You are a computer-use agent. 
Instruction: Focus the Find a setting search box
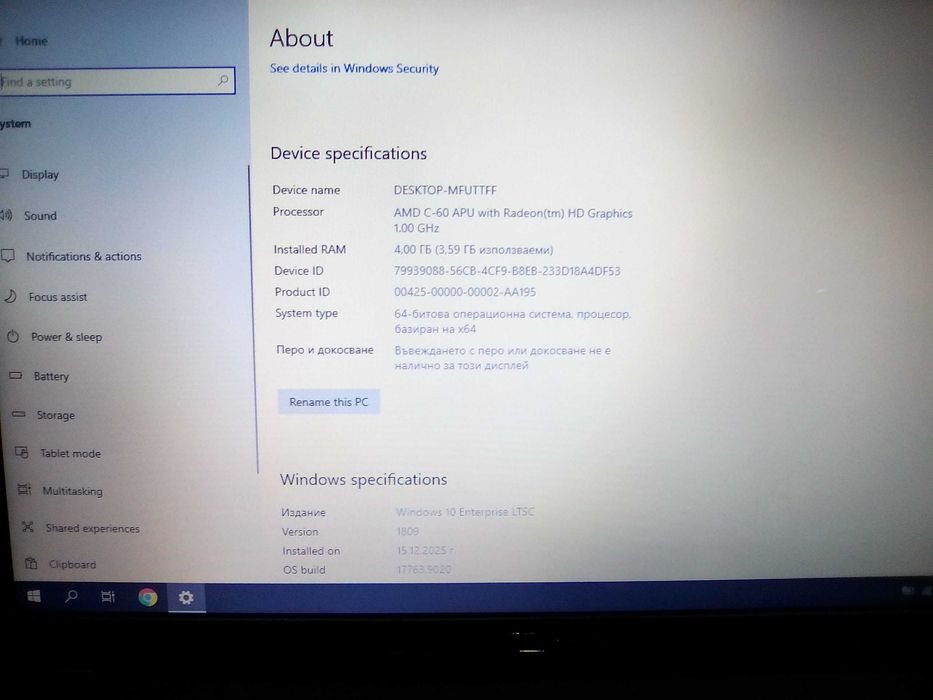click(x=117, y=81)
